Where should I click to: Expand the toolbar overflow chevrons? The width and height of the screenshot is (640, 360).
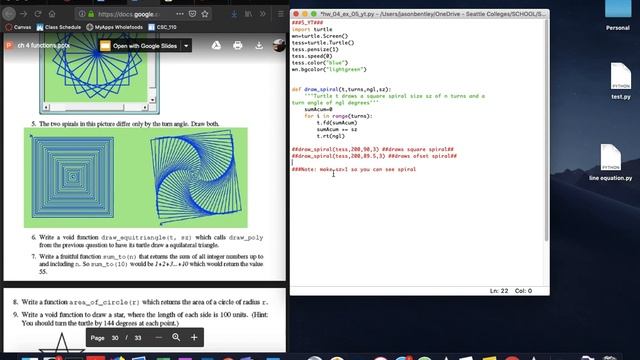[262, 14]
